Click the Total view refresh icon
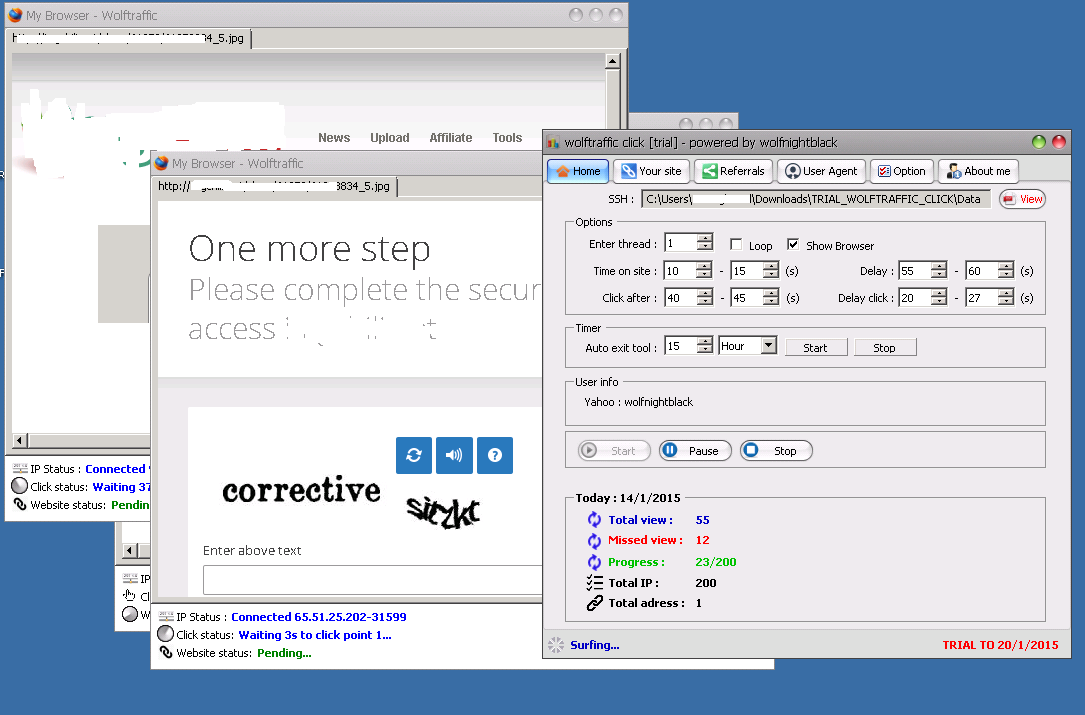This screenshot has width=1085, height=715. coord(594,520)
